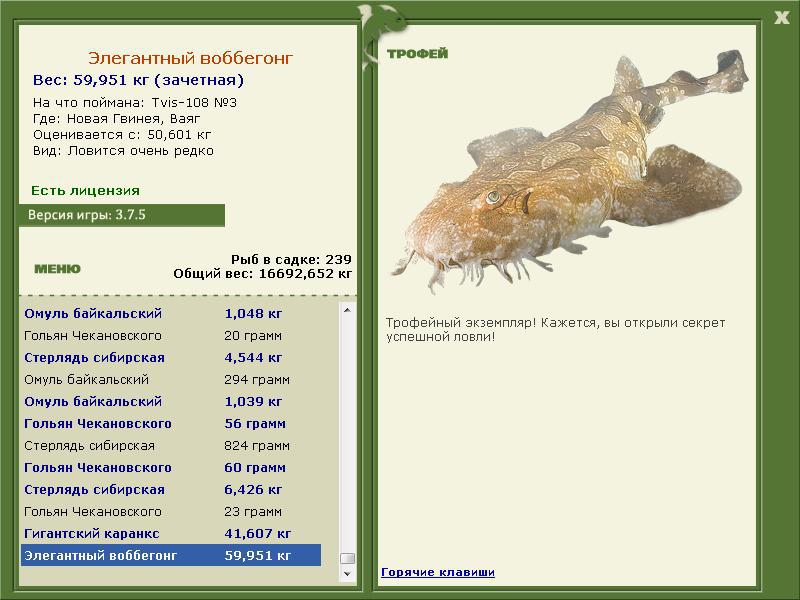Click the На что поймана: Tvis-108 №3 line

point(135,103)
